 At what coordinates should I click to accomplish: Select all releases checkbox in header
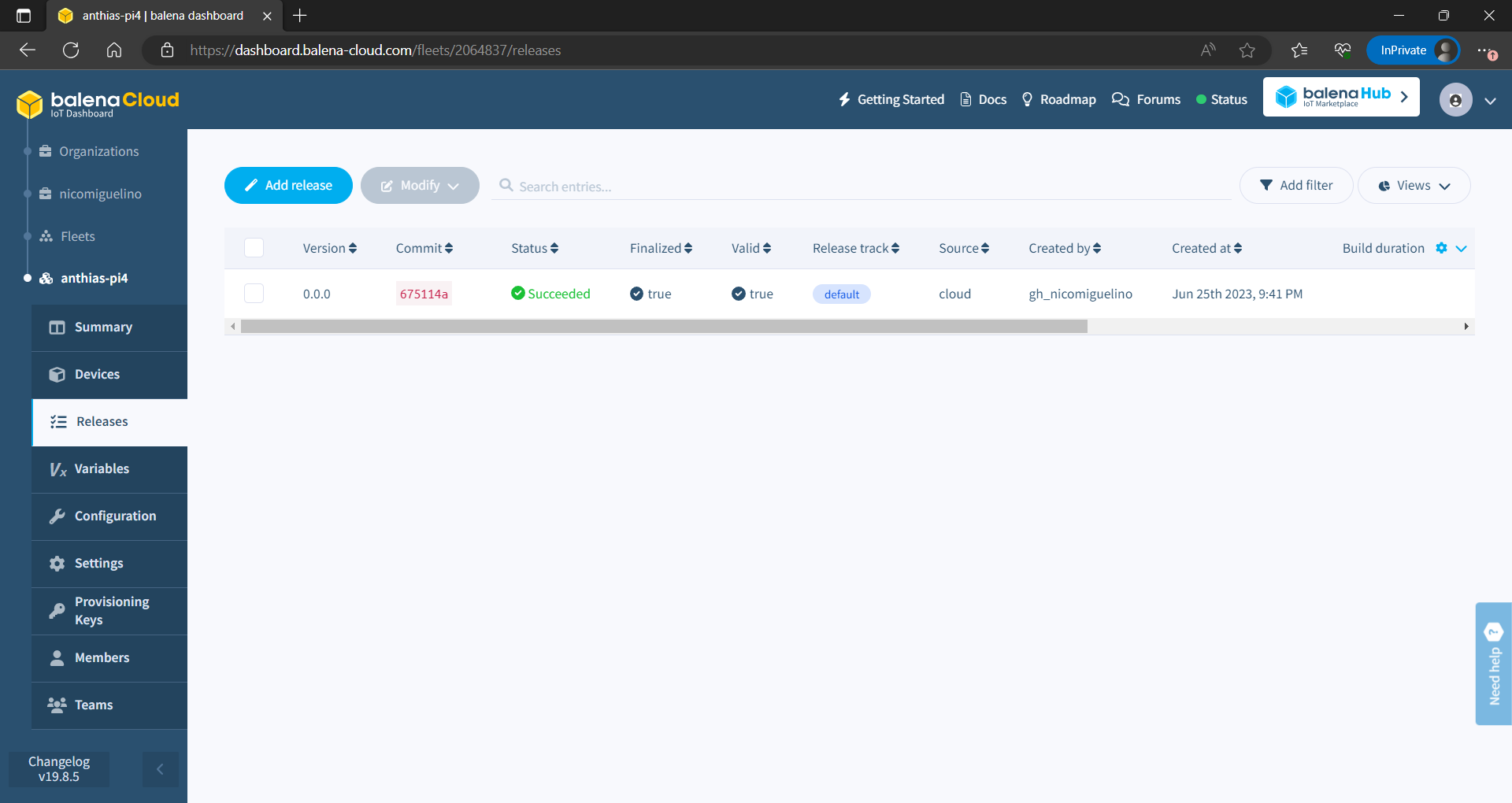coord(254,248)
